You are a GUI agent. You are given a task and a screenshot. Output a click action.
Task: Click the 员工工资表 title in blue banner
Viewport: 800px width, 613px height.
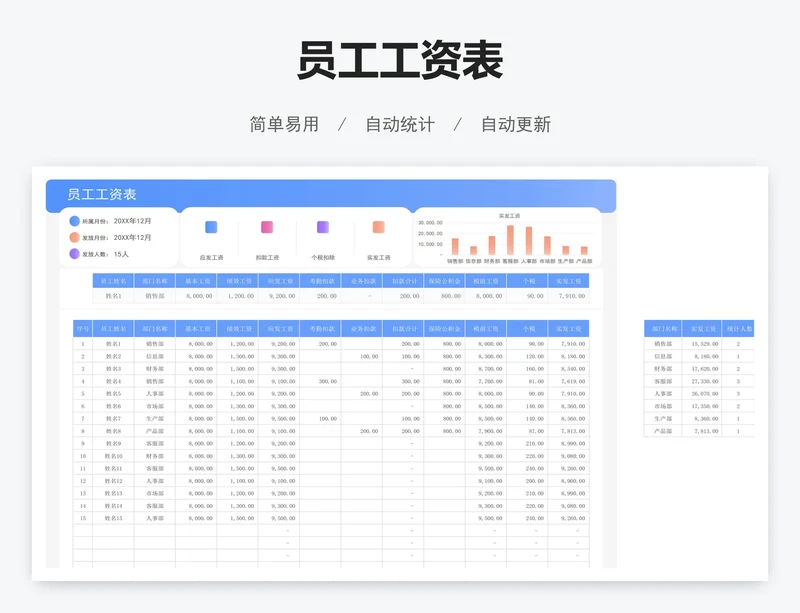(102, 194)
